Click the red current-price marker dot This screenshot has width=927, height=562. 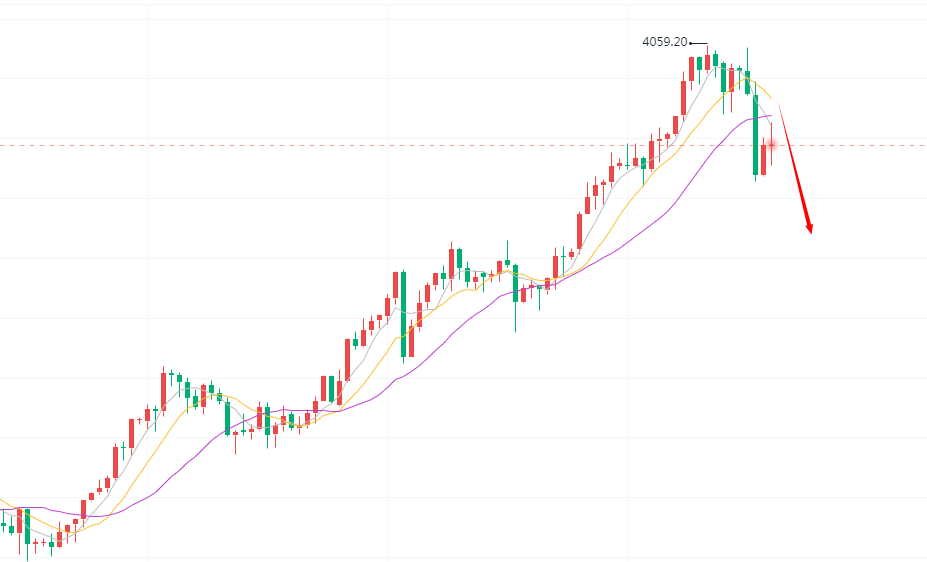[x=772, y=146]
